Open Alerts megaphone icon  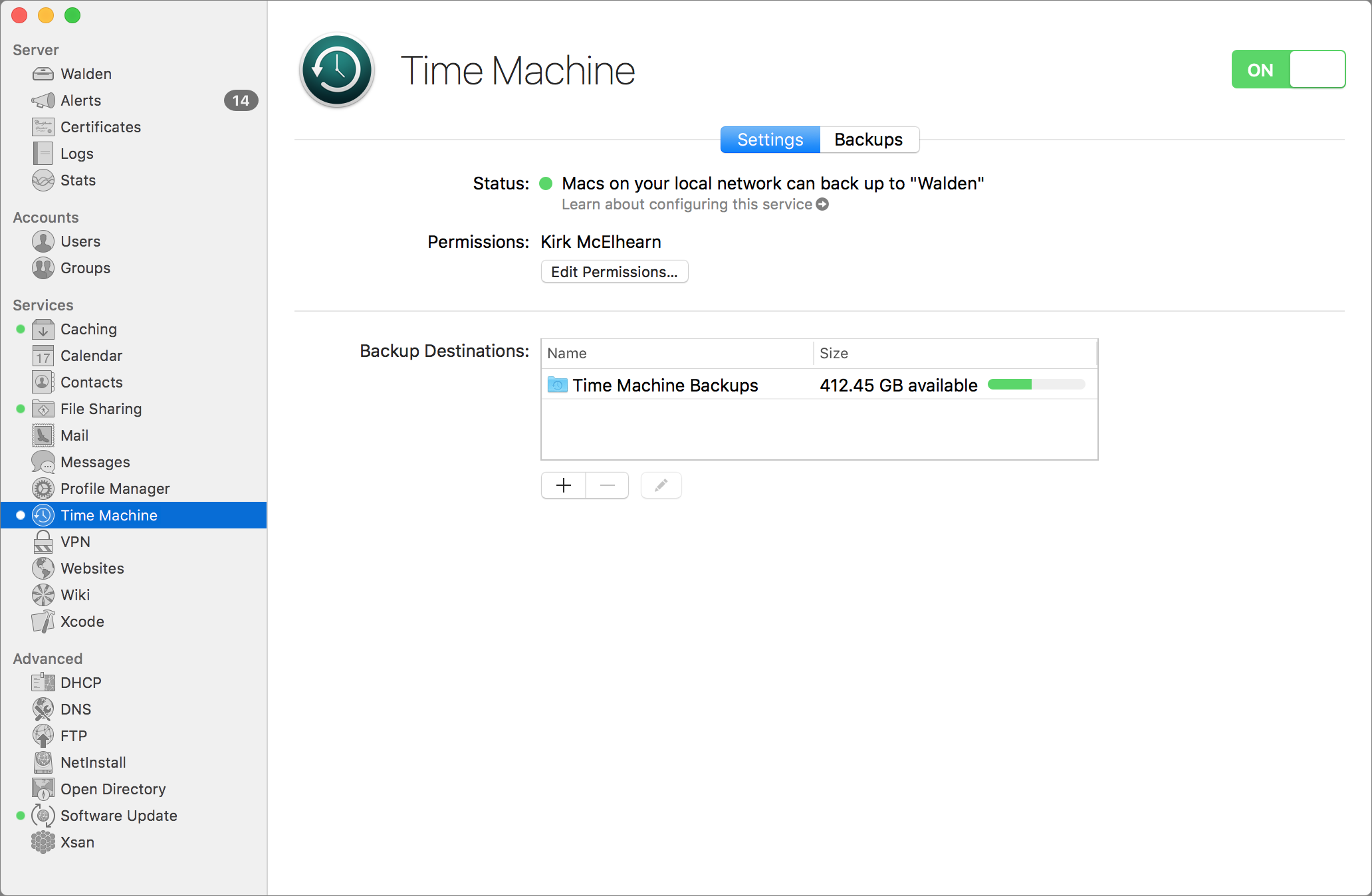(x=43, y=100)
